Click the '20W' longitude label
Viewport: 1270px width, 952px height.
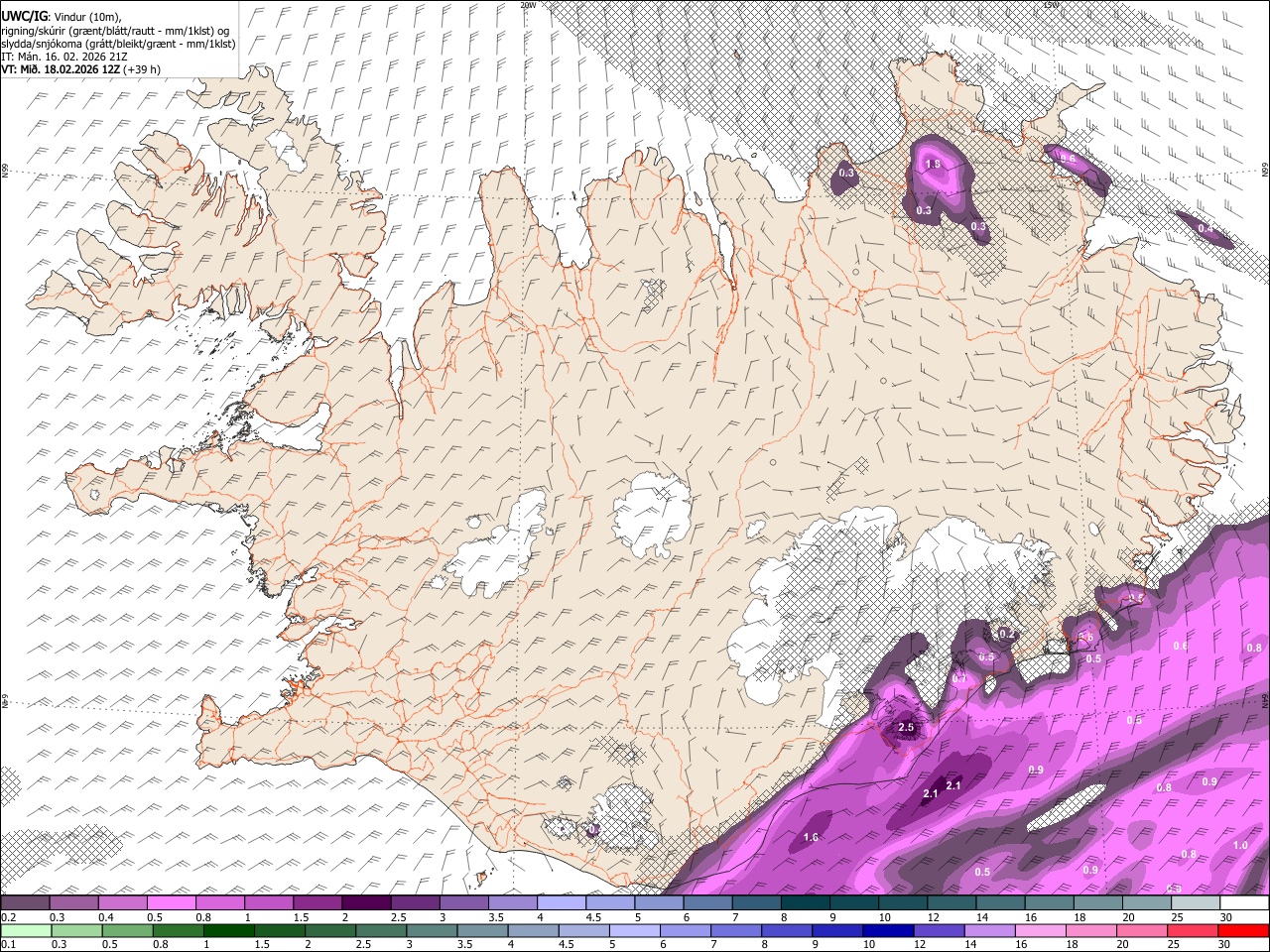pyautogui.click(x=528, y=5)
